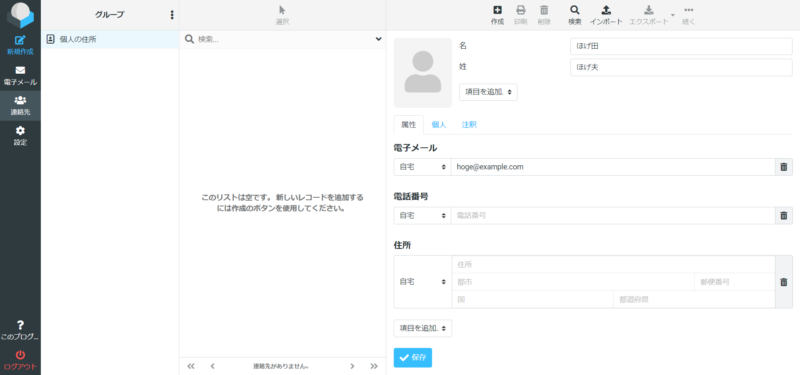
Task: Click the 続く more-actions icon
Action: pyautogui.click(x=689, y=15)
